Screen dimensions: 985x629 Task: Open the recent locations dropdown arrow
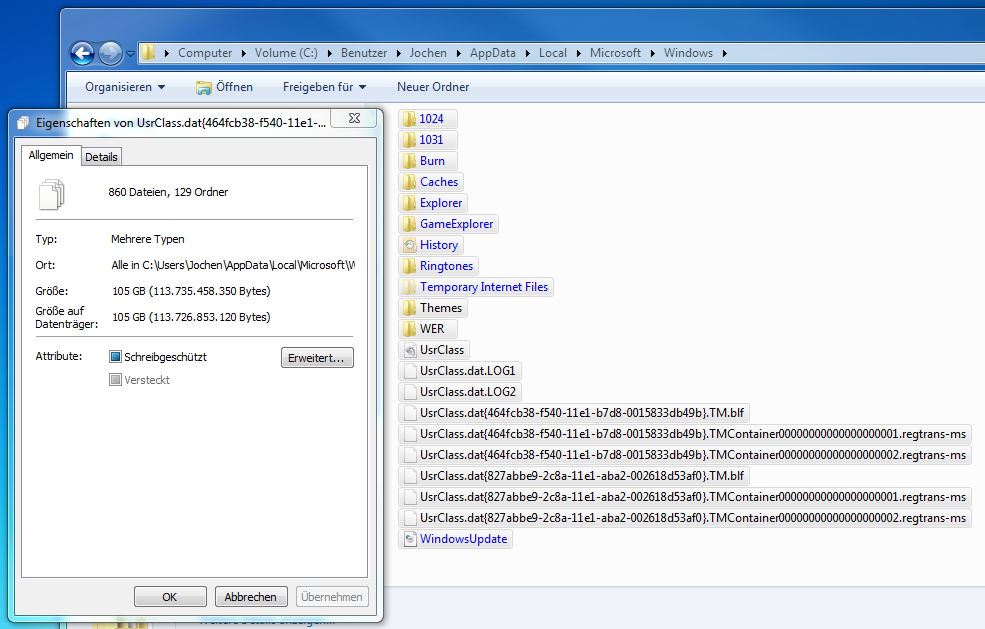click(130, 54)
